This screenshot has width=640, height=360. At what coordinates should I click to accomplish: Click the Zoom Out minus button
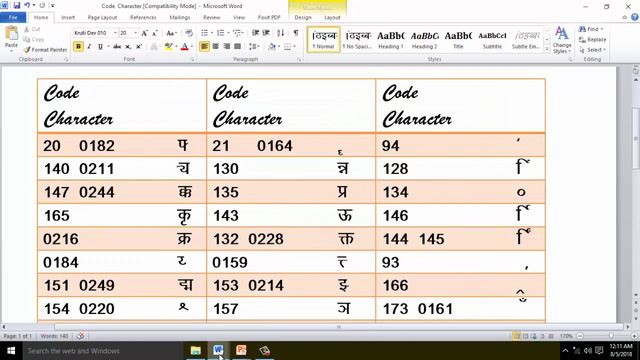coord(580,336)
